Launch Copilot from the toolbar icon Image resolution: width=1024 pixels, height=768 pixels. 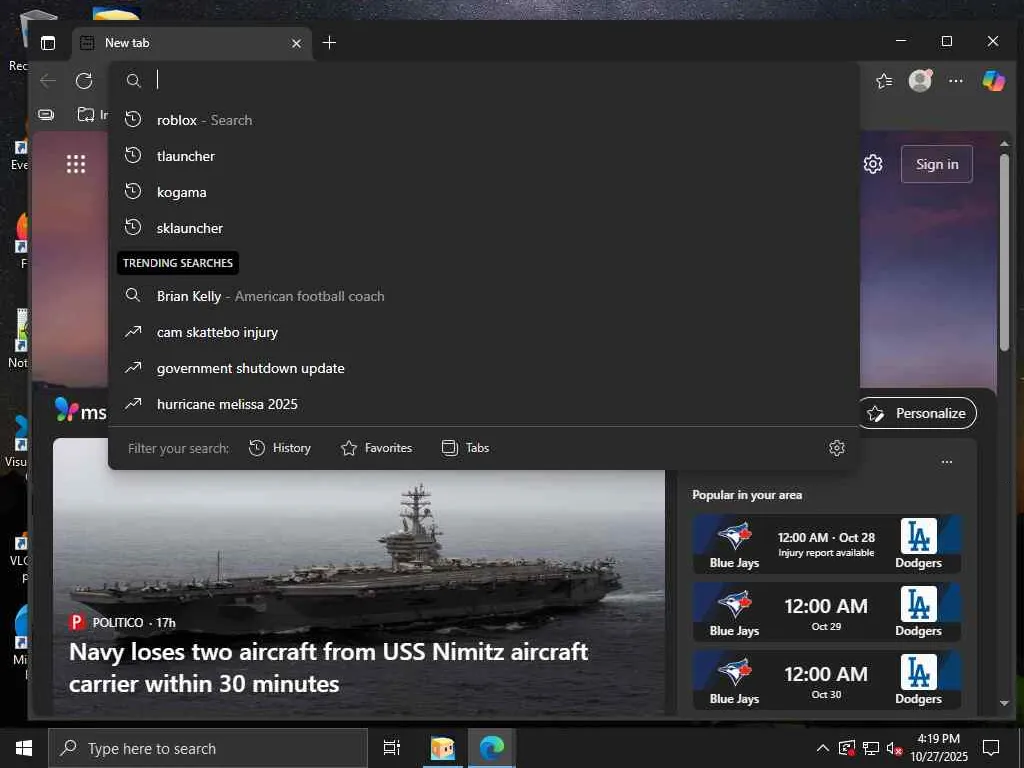(x=993, y=80)
